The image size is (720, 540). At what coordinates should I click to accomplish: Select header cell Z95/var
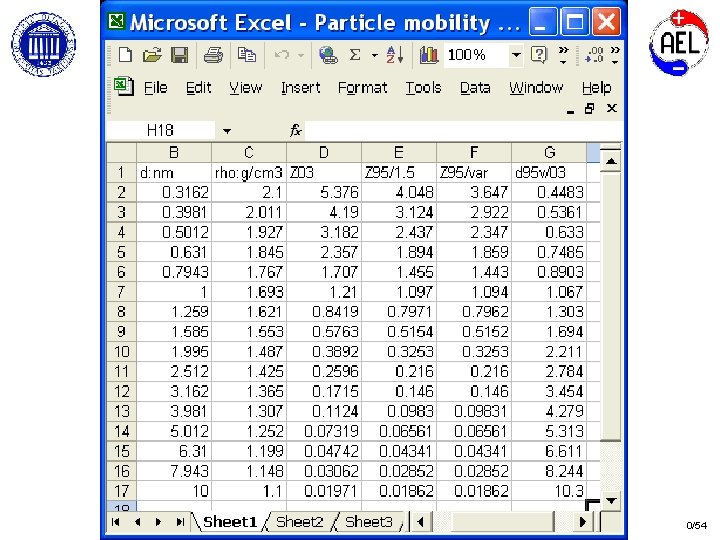474,172
